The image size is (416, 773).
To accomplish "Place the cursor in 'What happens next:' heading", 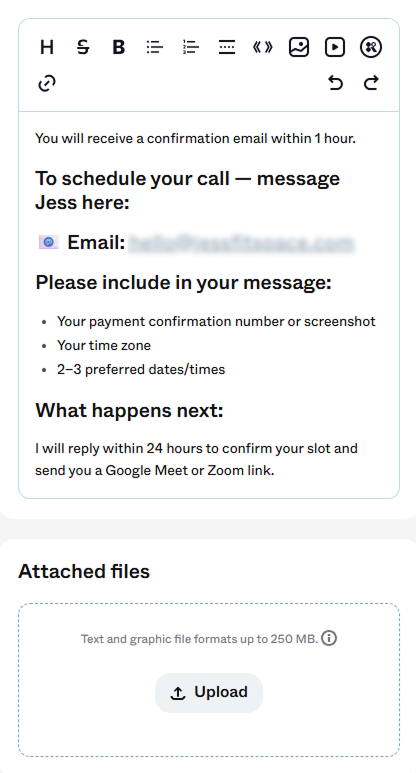I will click(129, 410).
